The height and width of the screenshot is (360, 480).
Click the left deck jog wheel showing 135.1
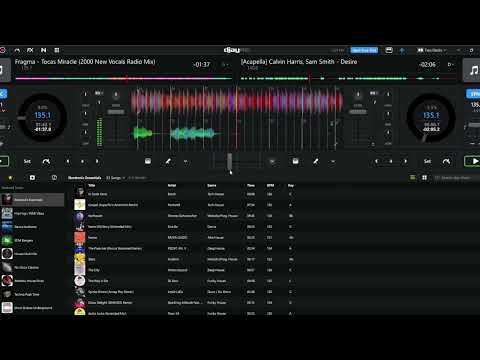tap(43, 118)
